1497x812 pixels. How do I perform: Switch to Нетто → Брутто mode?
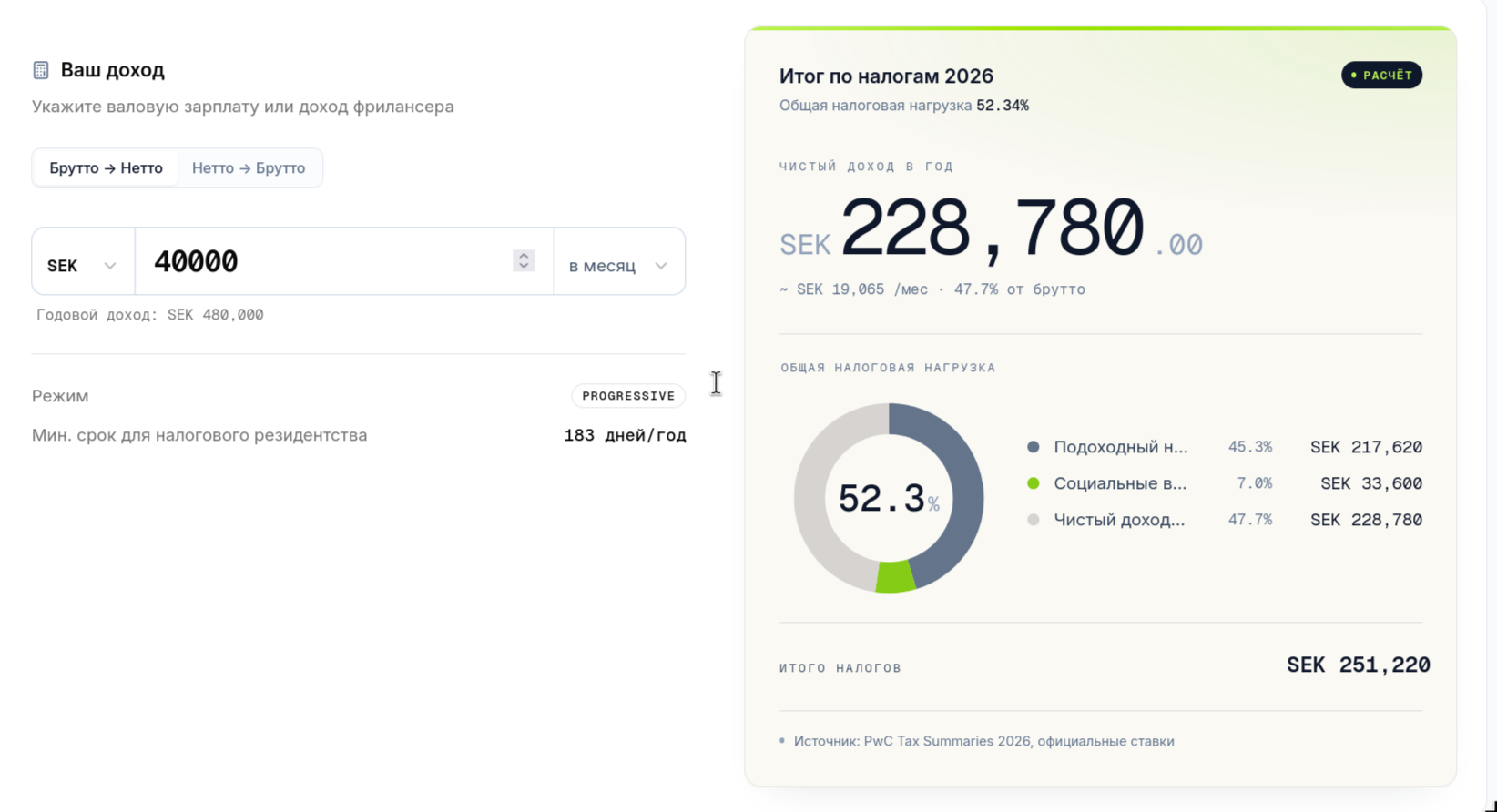pos(249,168)
